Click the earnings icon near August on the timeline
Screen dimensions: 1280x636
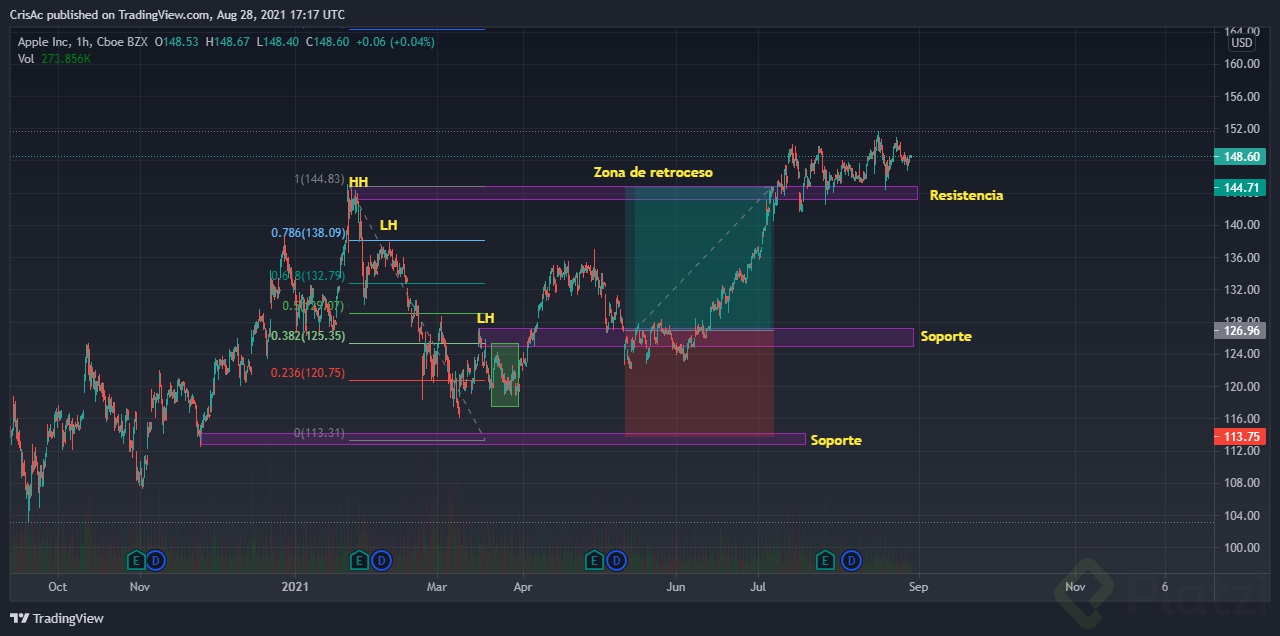pos(825,561)
